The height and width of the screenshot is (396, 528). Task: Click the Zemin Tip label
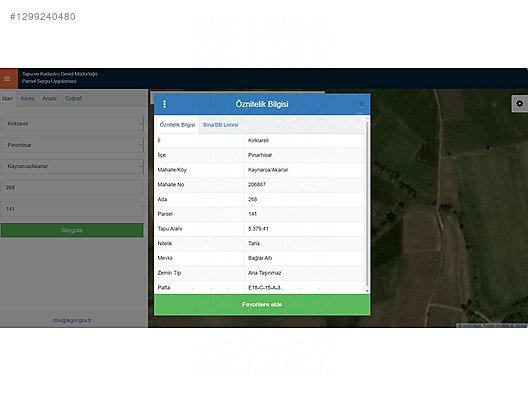[169, 273]
